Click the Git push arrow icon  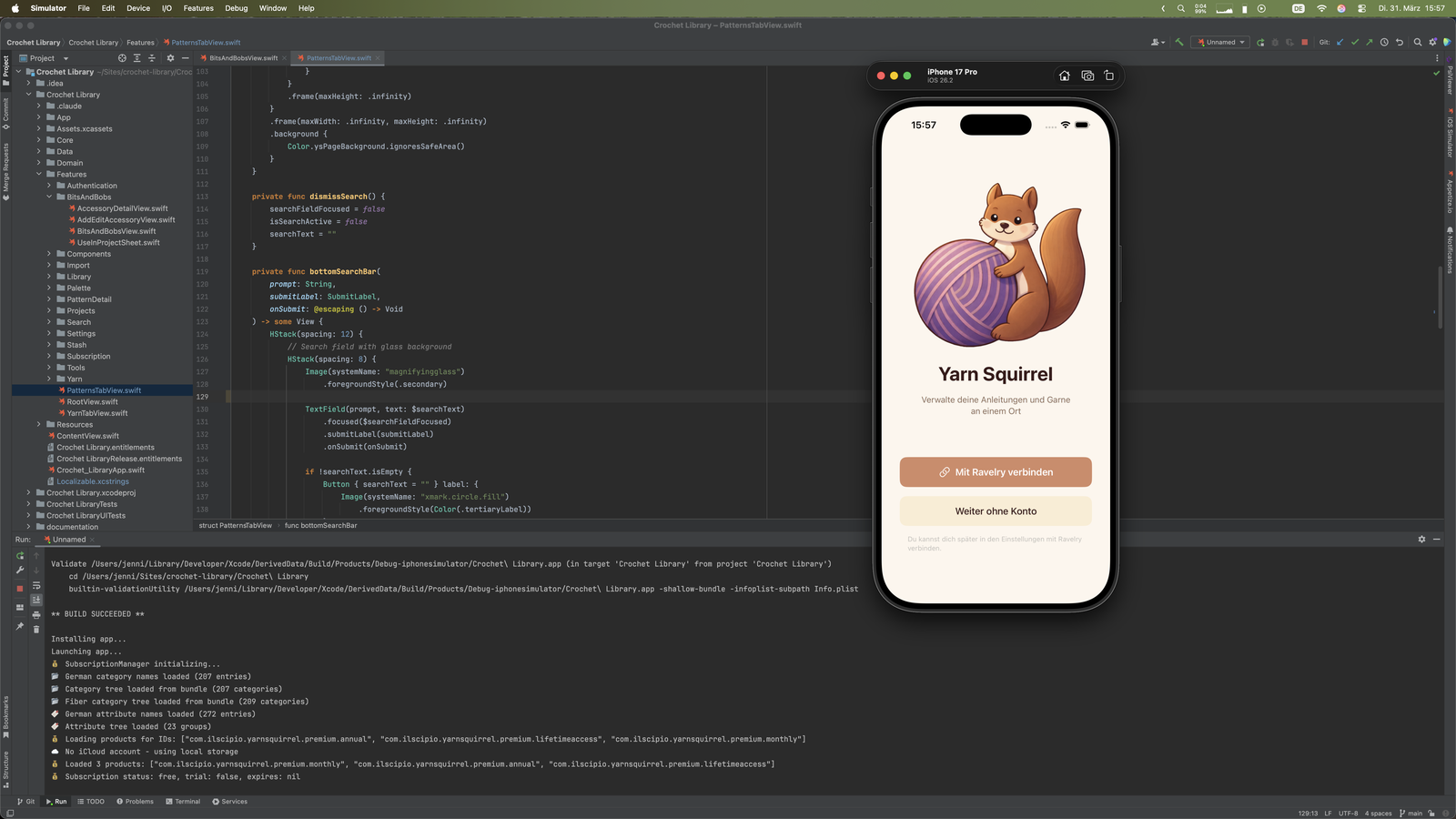(x=1369, y=42)
